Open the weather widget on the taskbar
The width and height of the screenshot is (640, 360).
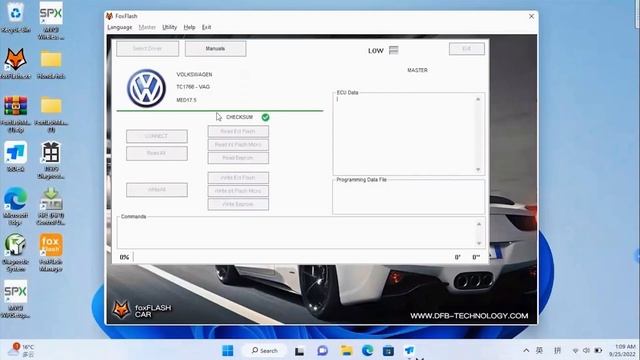click(x=22, y=351)
